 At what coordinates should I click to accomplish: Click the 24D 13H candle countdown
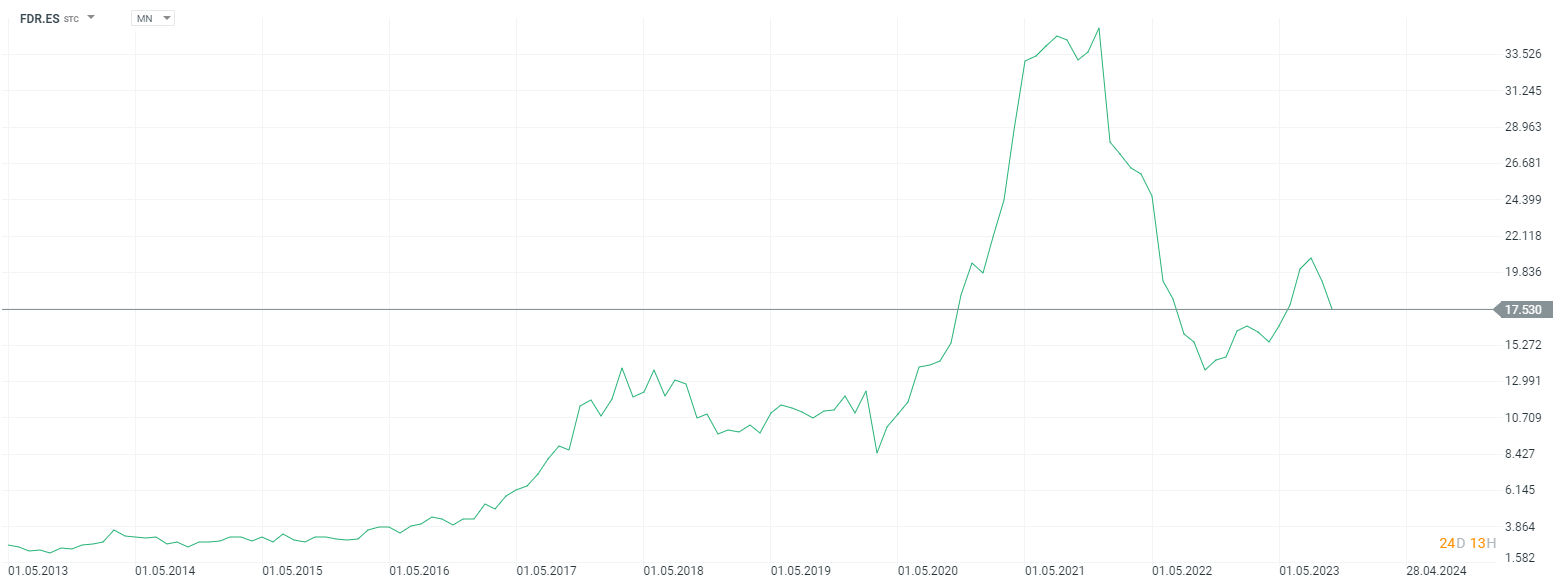[x=1467, y=543]
